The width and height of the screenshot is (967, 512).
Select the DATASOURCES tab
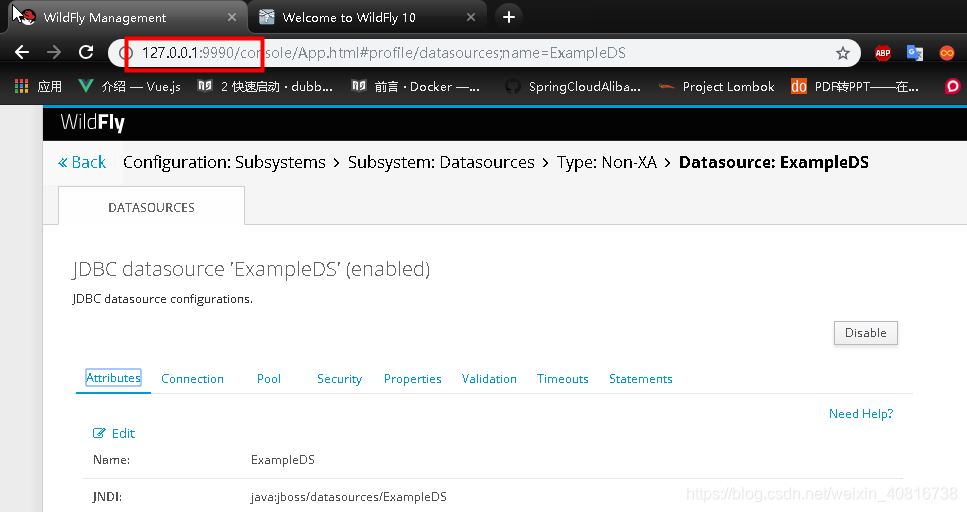pos(151,207)
